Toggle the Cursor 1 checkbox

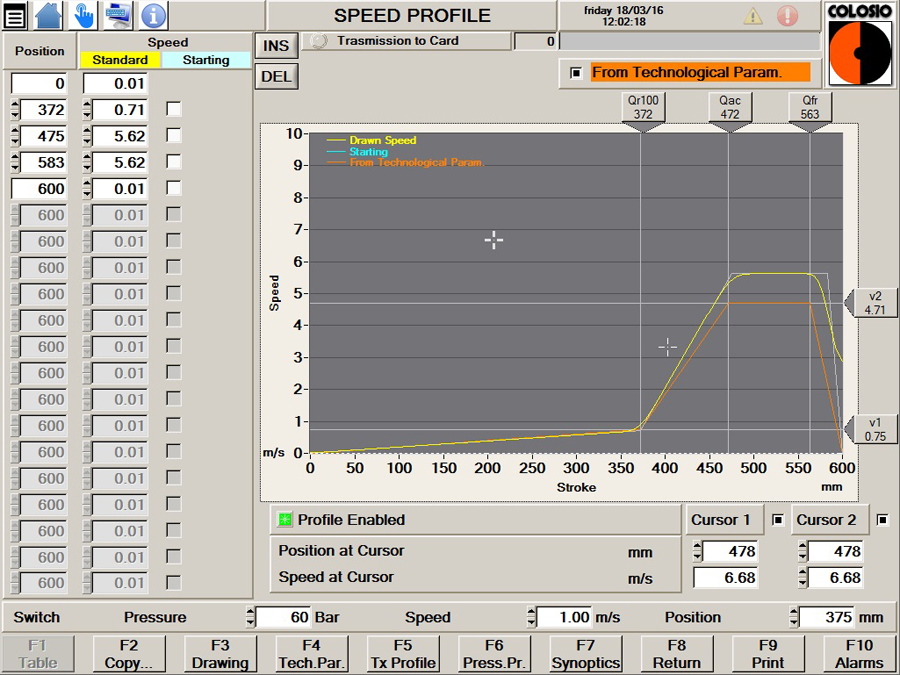(778, 520)
